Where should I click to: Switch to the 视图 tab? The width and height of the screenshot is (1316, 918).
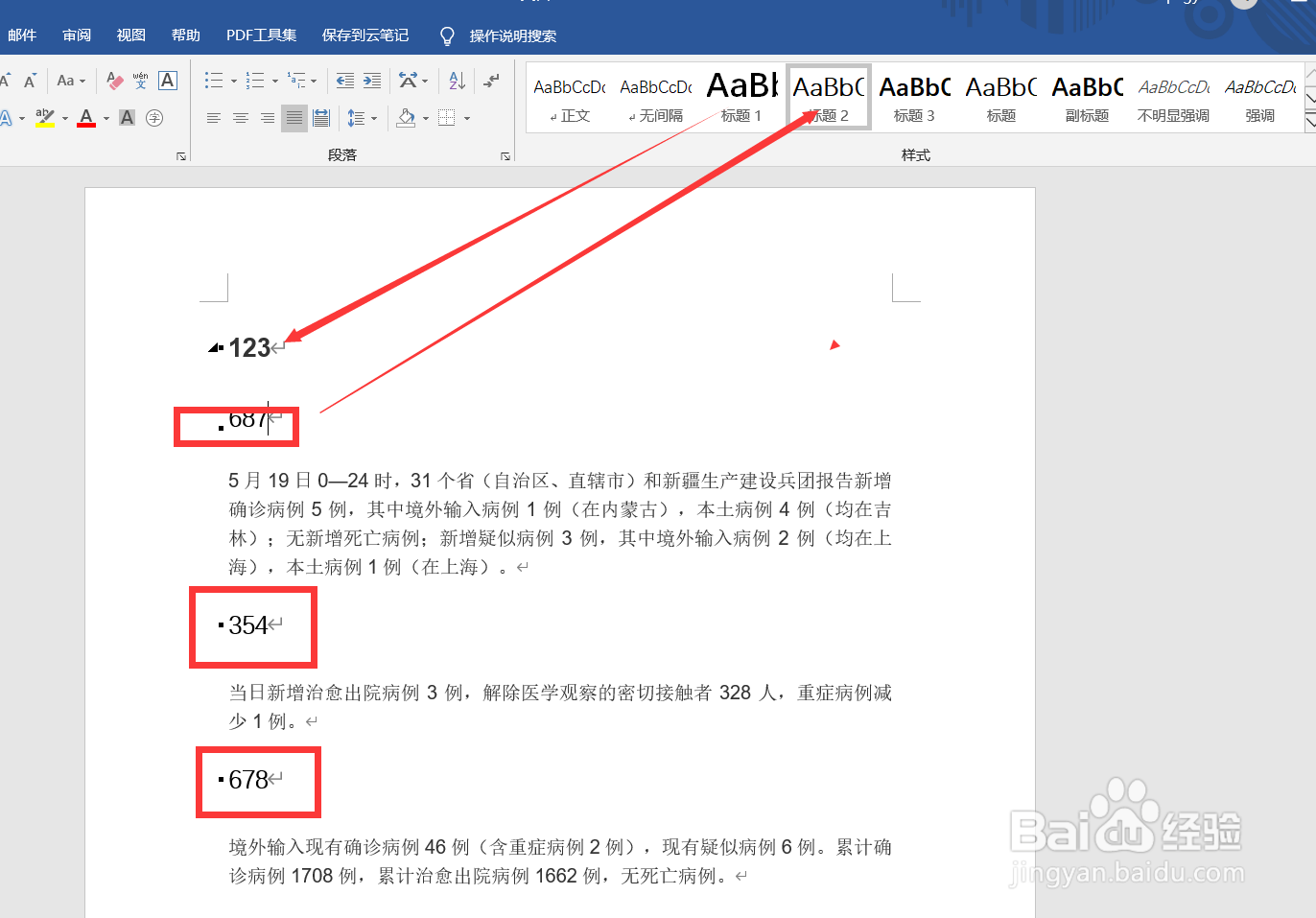131,35
